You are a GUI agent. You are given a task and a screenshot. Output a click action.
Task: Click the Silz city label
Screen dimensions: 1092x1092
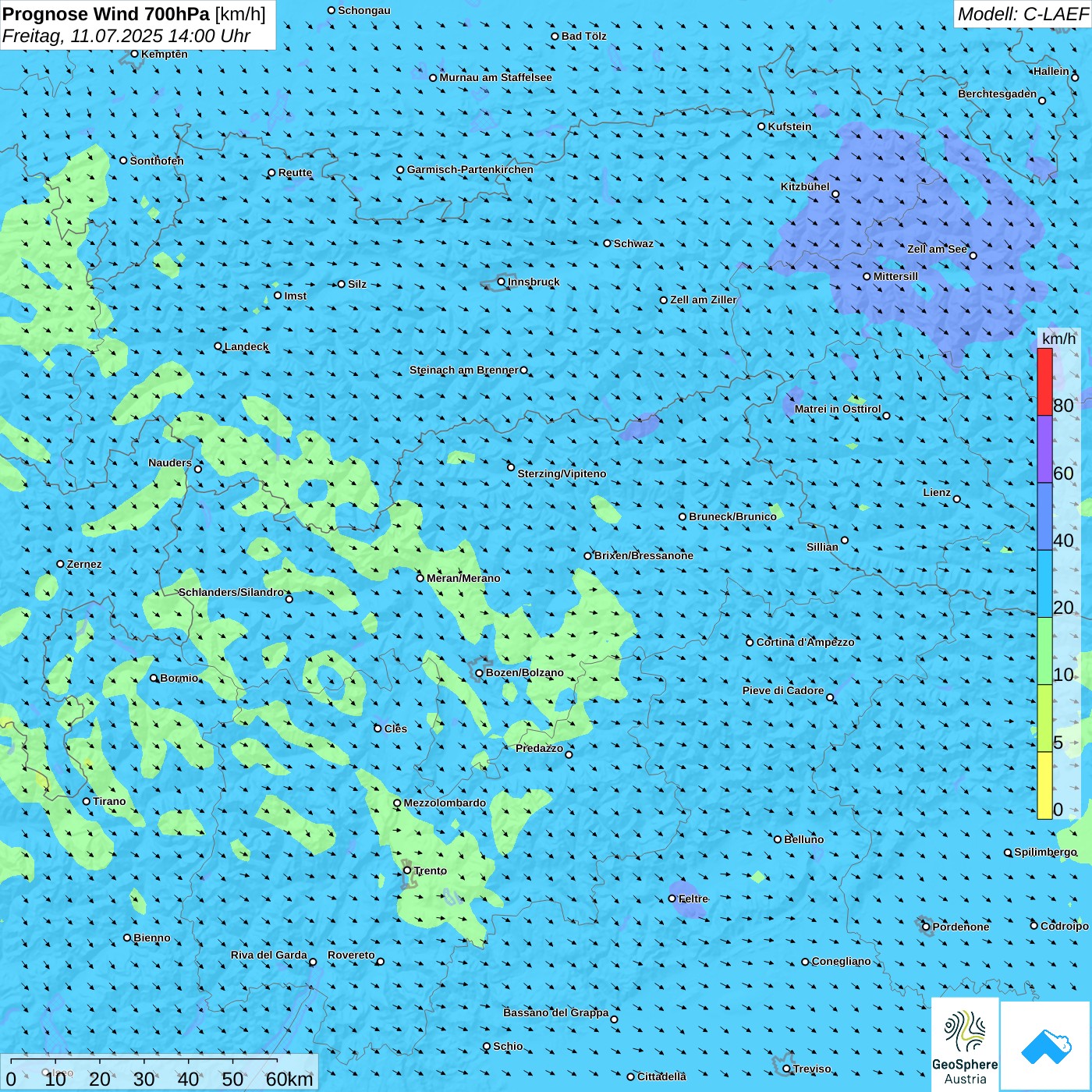(357, 284)
